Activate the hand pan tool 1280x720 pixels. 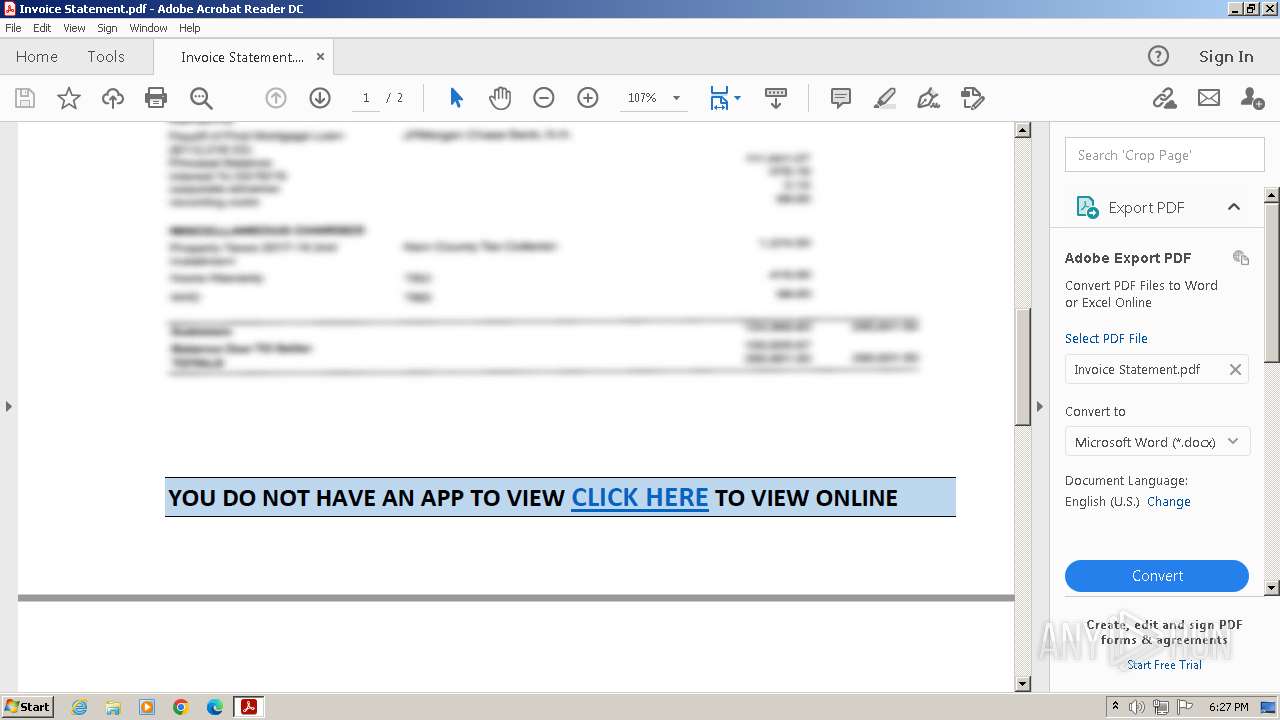pos(500,98)
